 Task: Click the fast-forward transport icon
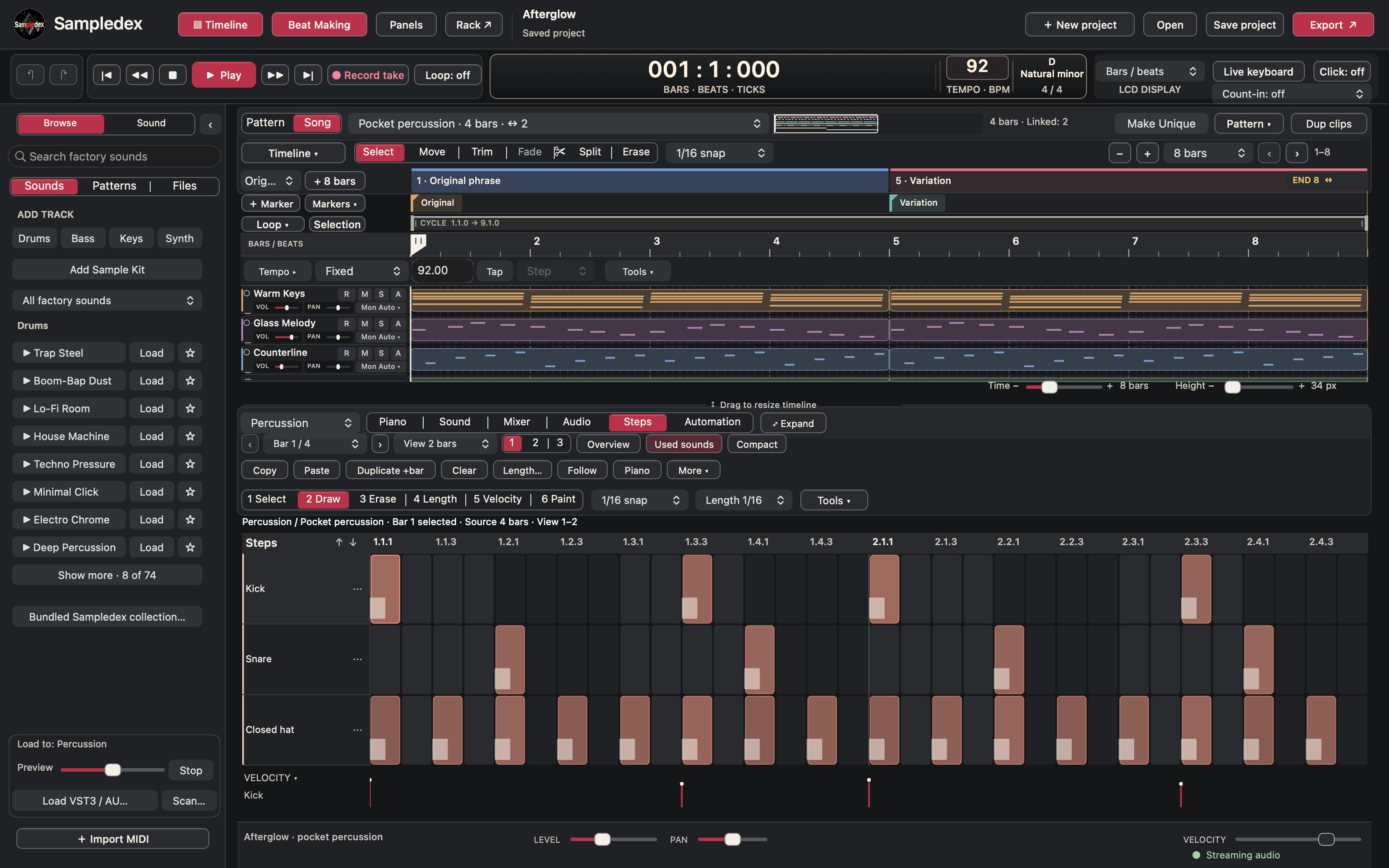275,75
